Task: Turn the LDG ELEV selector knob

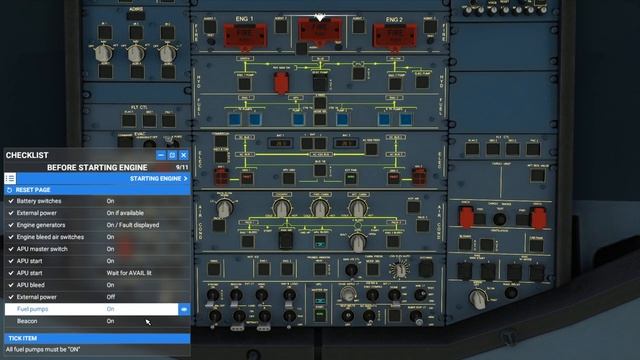Action: tap(399, 270)
